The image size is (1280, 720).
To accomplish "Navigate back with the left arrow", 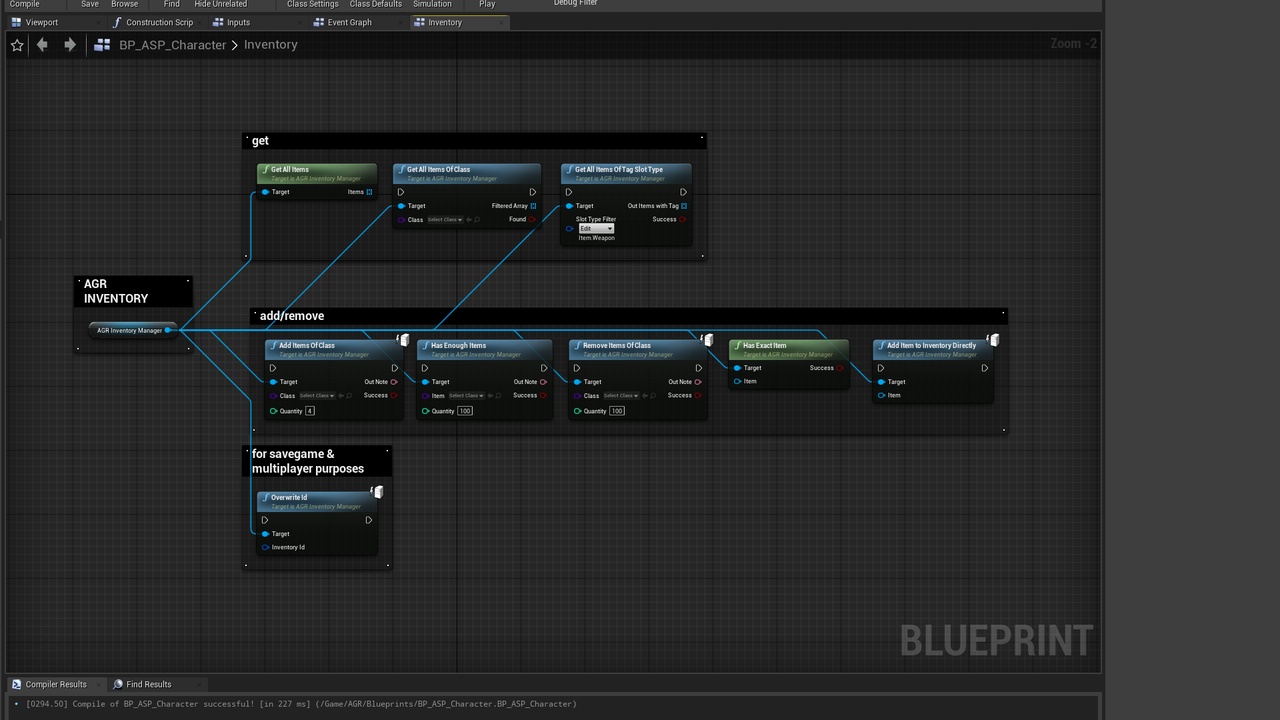I will [42, 45].
